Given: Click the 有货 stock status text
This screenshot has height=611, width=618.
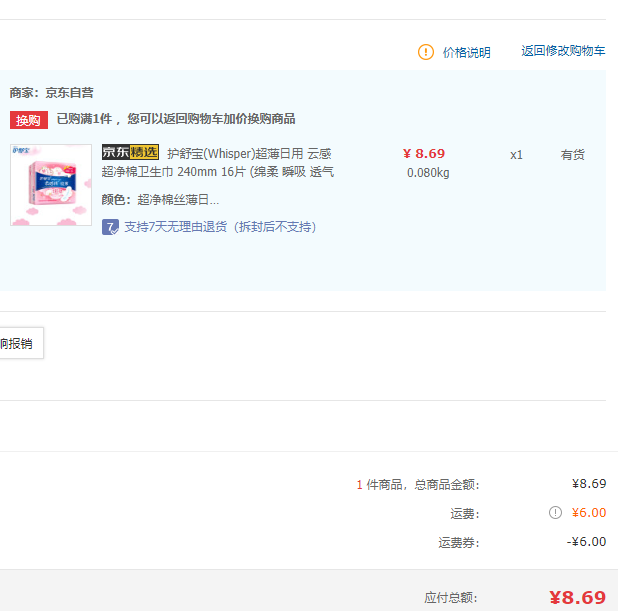Looking at the screenshot, I should click(573, 155).
